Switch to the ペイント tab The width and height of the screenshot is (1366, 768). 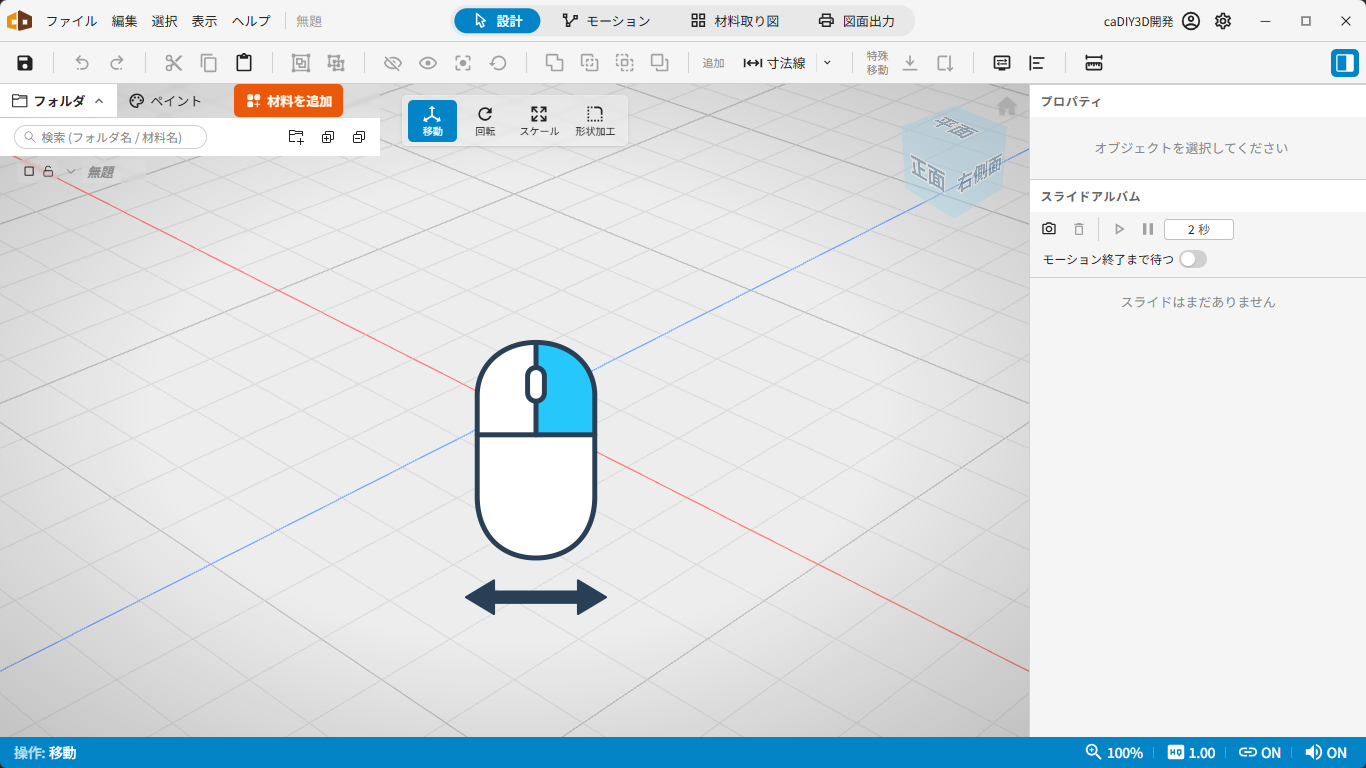[x=166, y=101]
